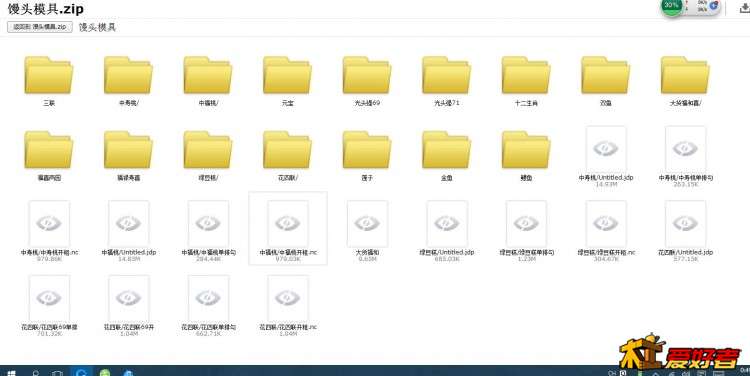The image size is (750, 376).
Task: Click the 馒头模具 breadcrumb text
Action: 97,27
